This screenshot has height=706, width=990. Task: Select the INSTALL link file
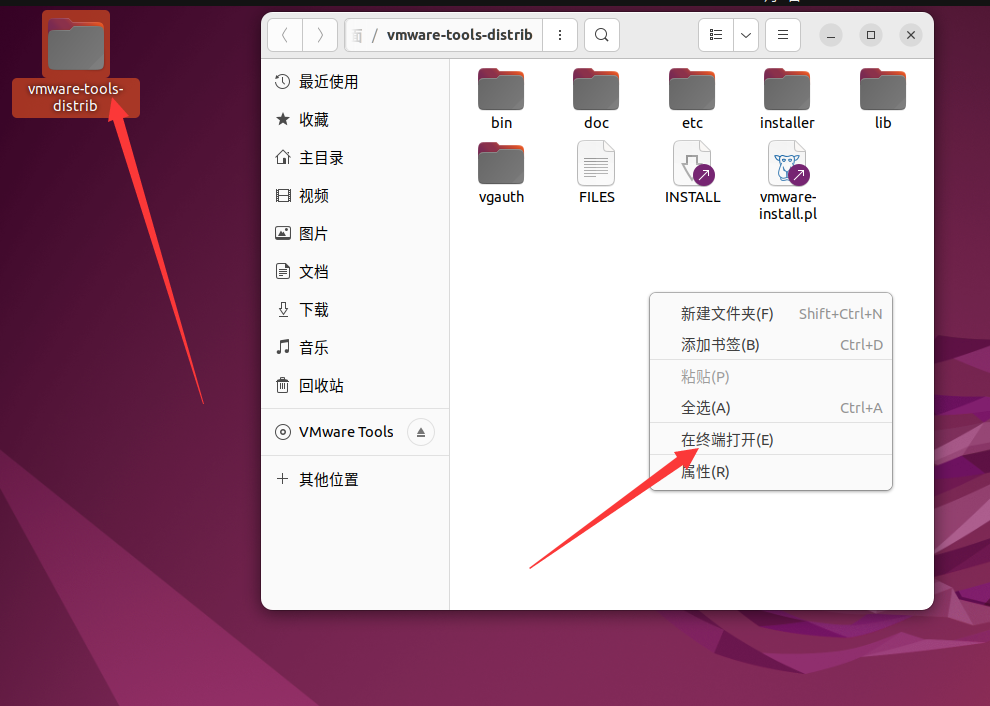692,173
